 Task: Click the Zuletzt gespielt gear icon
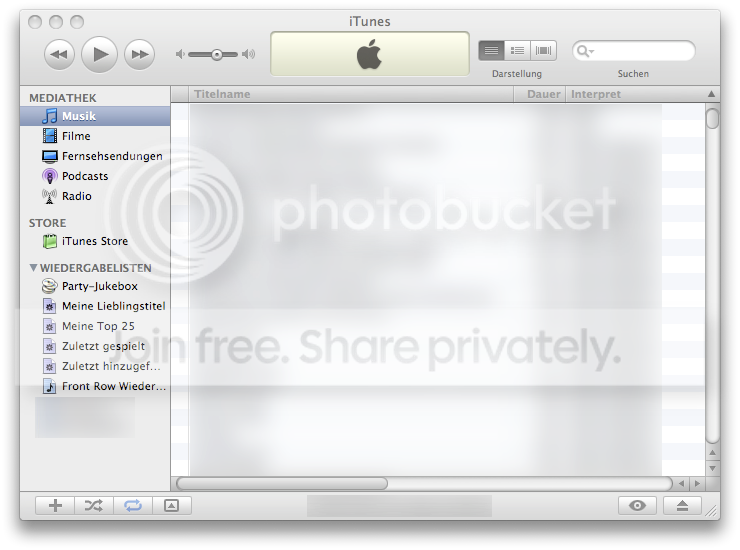[50, 346]
